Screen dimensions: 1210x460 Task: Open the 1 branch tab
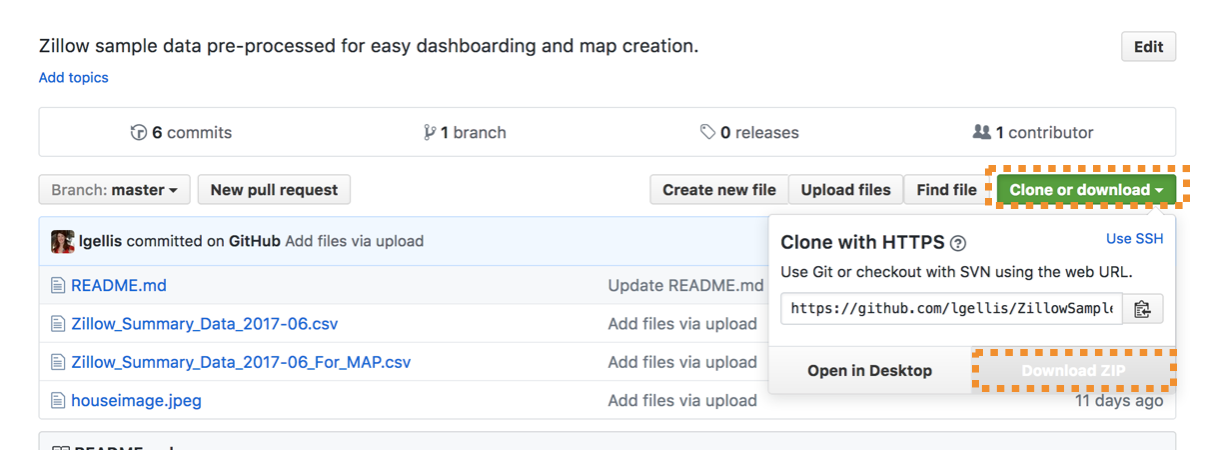point(465,132)
